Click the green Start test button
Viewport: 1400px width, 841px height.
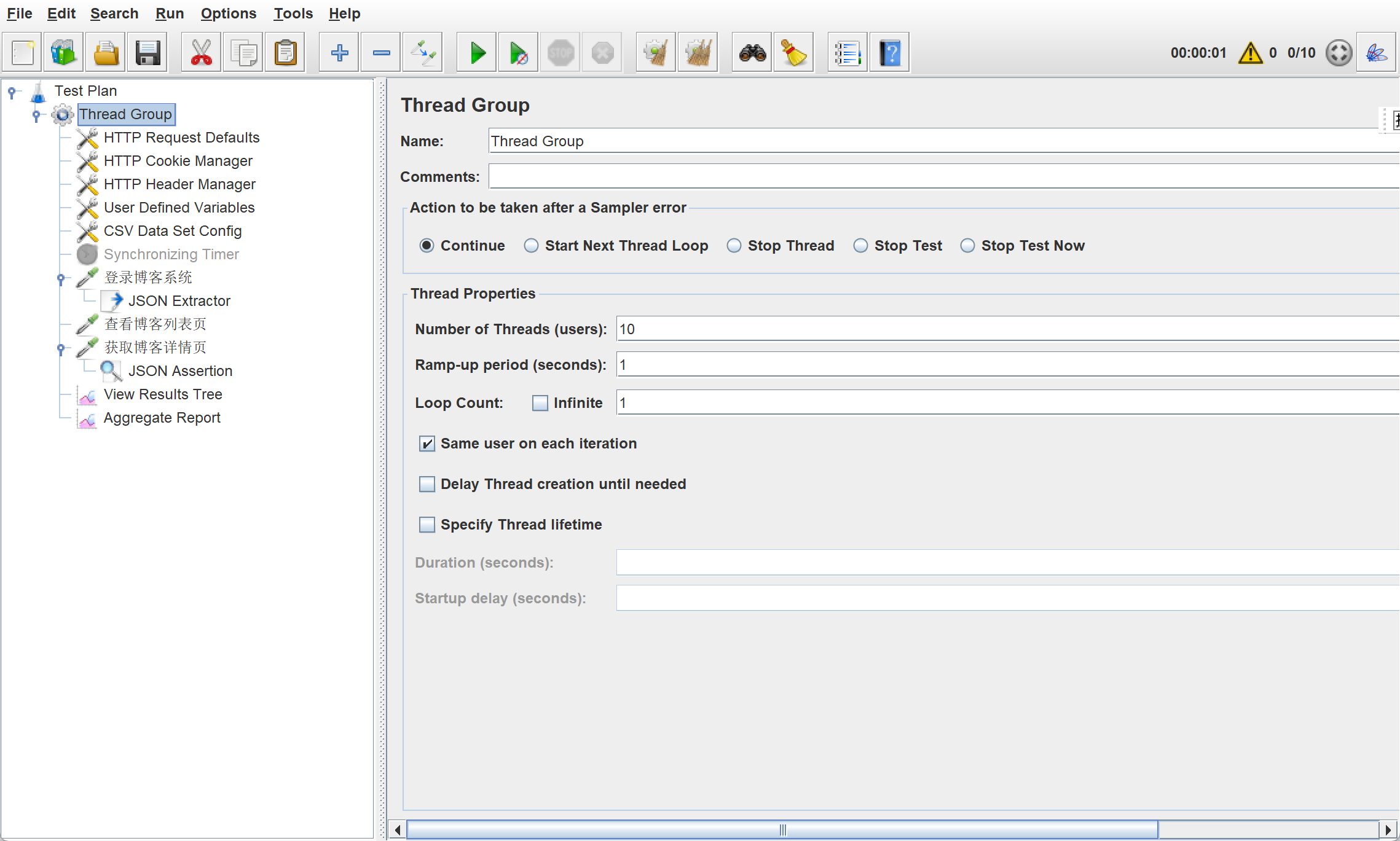click(477, 53)
